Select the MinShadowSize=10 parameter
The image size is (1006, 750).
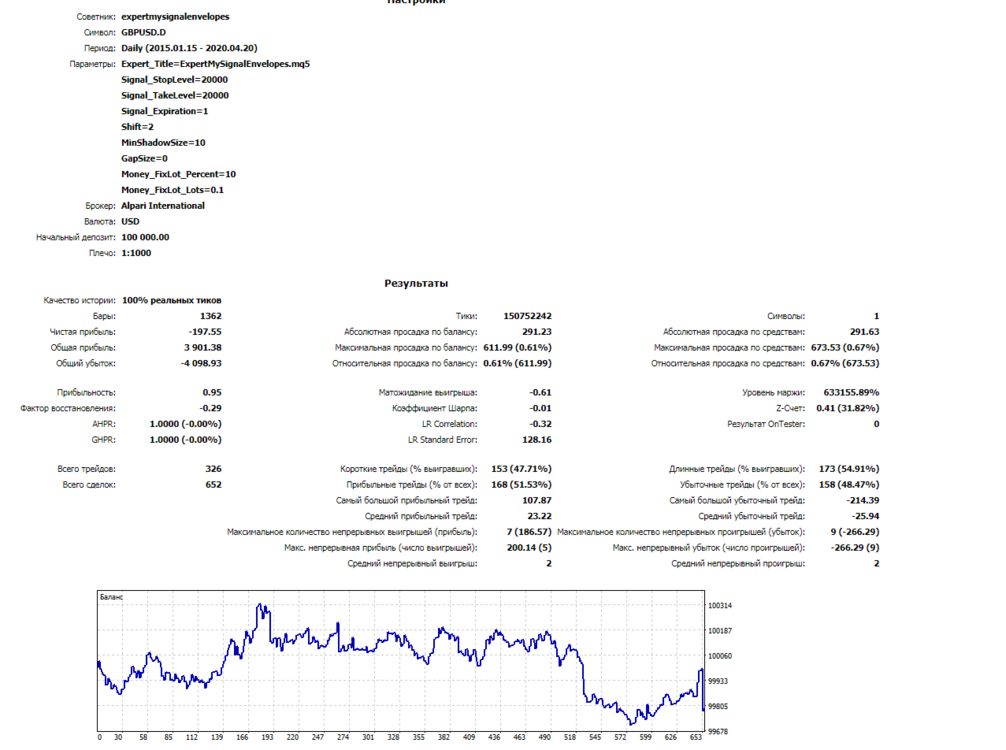164,142
